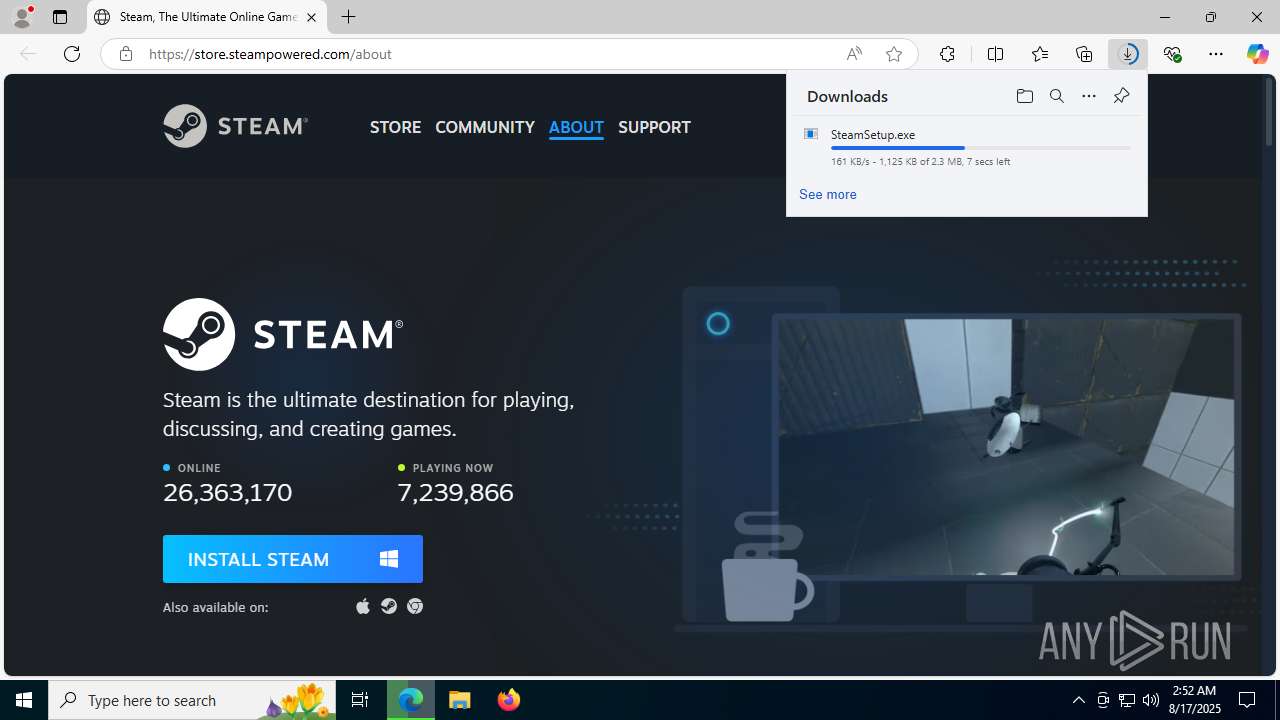Open the COMMUNITY menu item

485,127
